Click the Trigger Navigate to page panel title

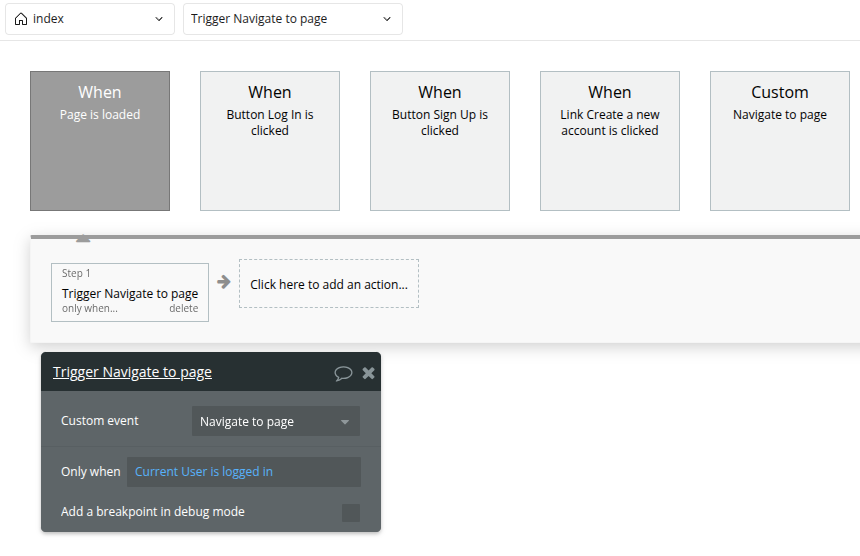coord(132,372)
